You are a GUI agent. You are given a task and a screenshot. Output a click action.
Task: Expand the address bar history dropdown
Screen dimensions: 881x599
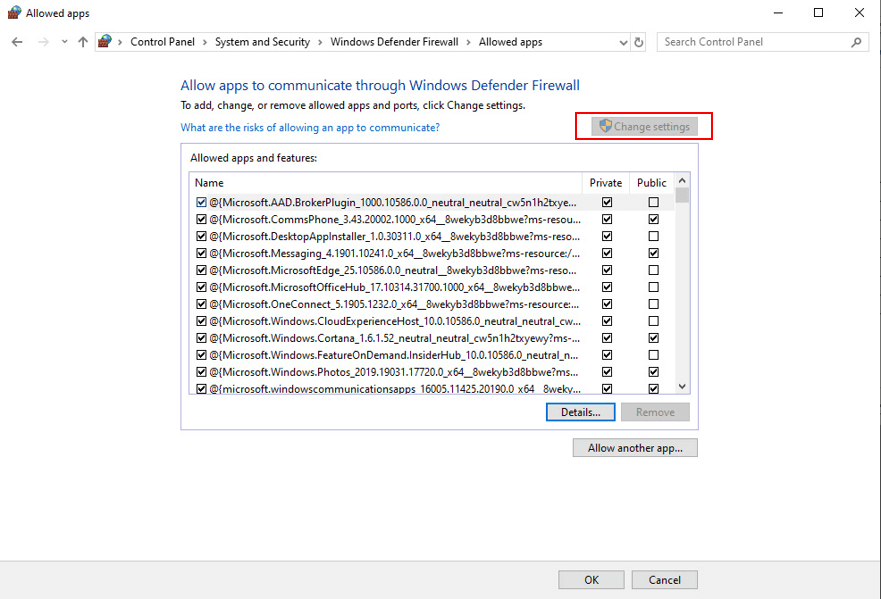[x=624, y=42]
